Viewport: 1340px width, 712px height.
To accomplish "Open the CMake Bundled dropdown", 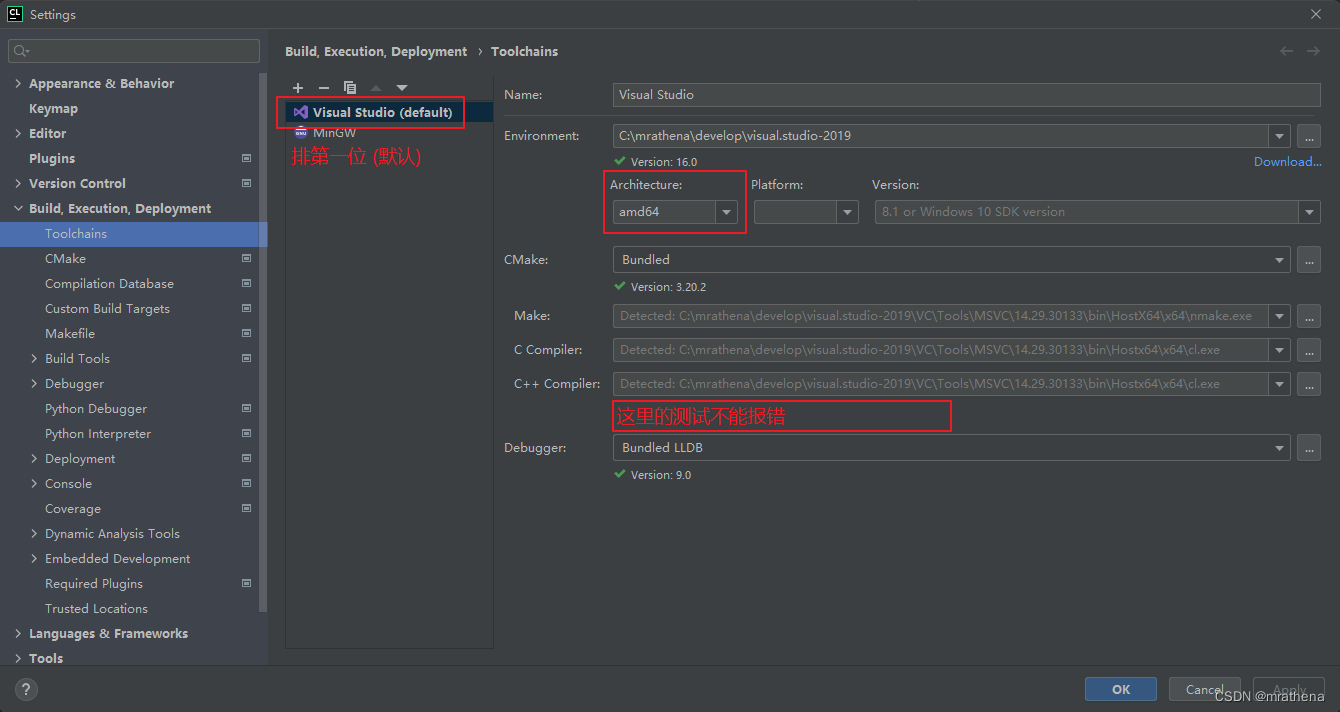I will pyautogui.click(x=1279, y=260).
